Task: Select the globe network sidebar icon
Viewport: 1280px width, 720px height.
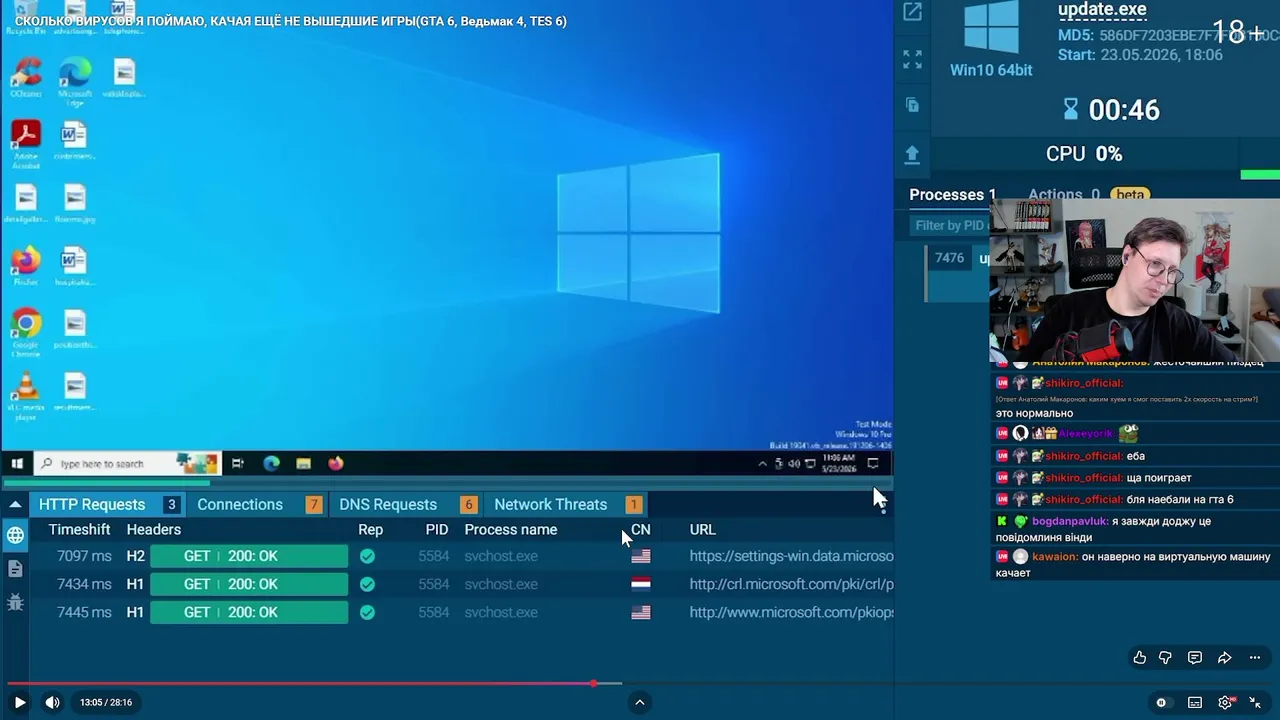Action: pyautogui.click(x=15, y=535)
